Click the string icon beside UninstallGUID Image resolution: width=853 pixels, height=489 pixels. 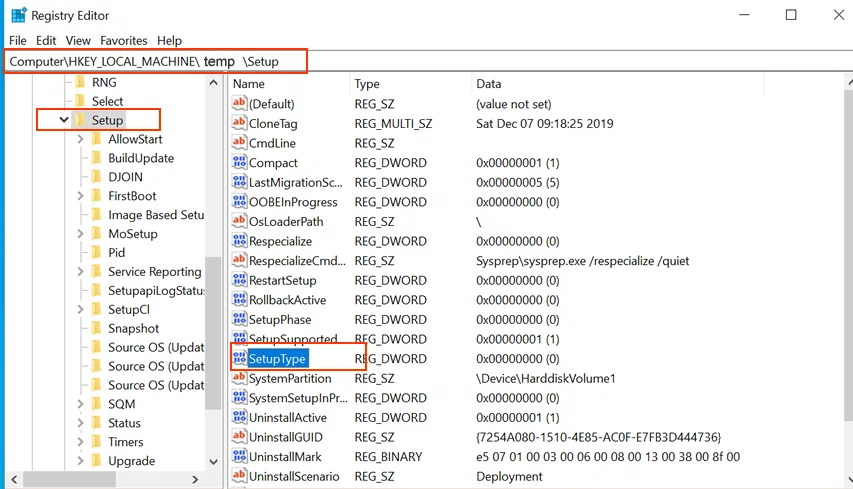click(x=239, y=436)
